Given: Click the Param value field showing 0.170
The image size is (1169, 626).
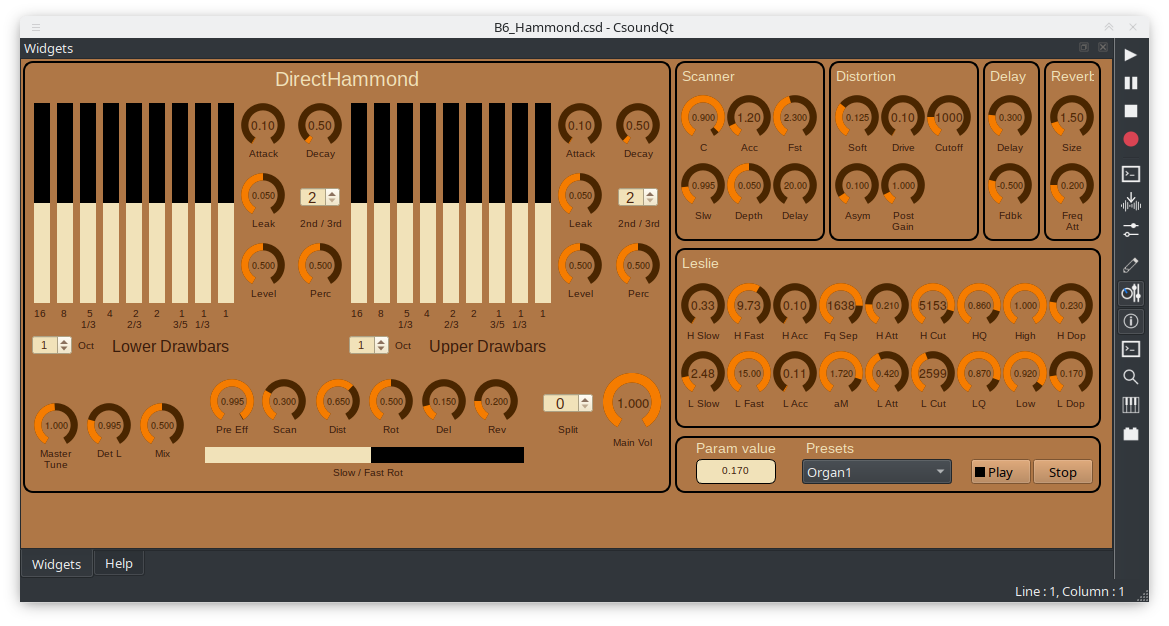Looking at the screenshot, I should [735, 471].
